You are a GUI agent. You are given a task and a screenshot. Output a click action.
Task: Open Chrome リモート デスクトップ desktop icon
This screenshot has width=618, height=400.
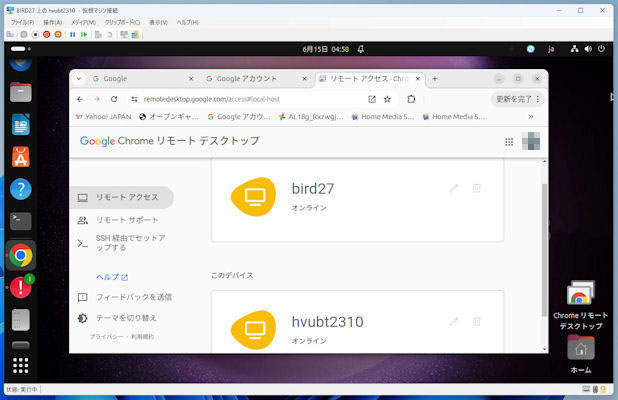(x=580, y=305)
